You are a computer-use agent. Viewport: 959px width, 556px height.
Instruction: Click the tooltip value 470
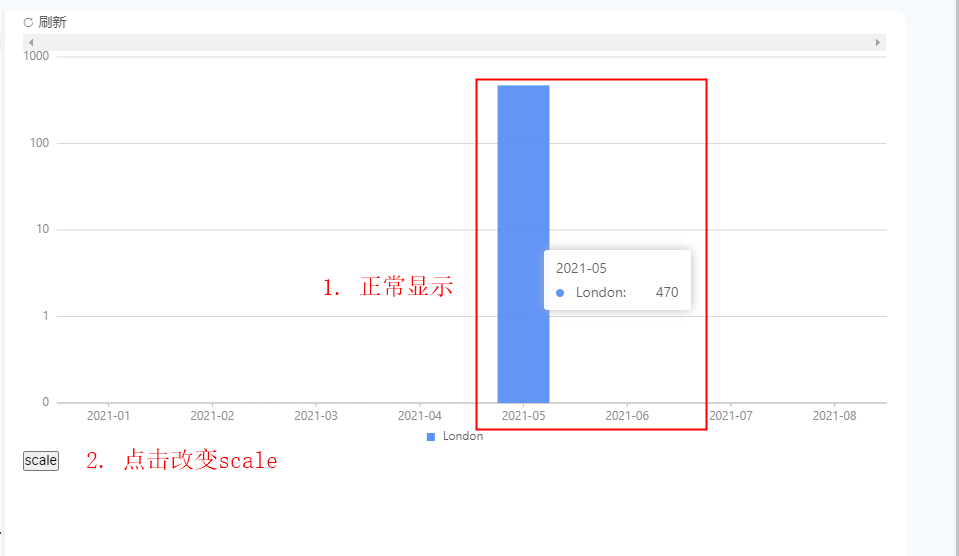(x=667, y=292)
